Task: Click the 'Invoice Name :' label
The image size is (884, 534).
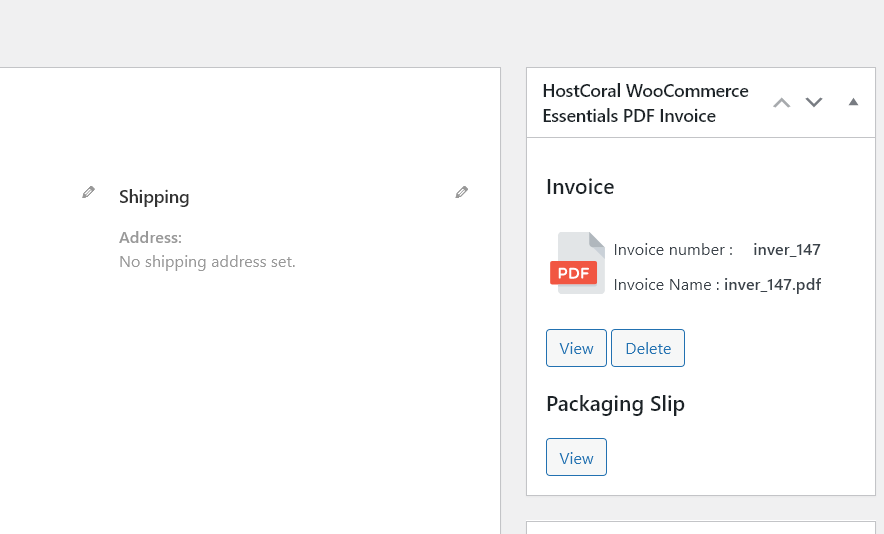Action: point(666,285)
